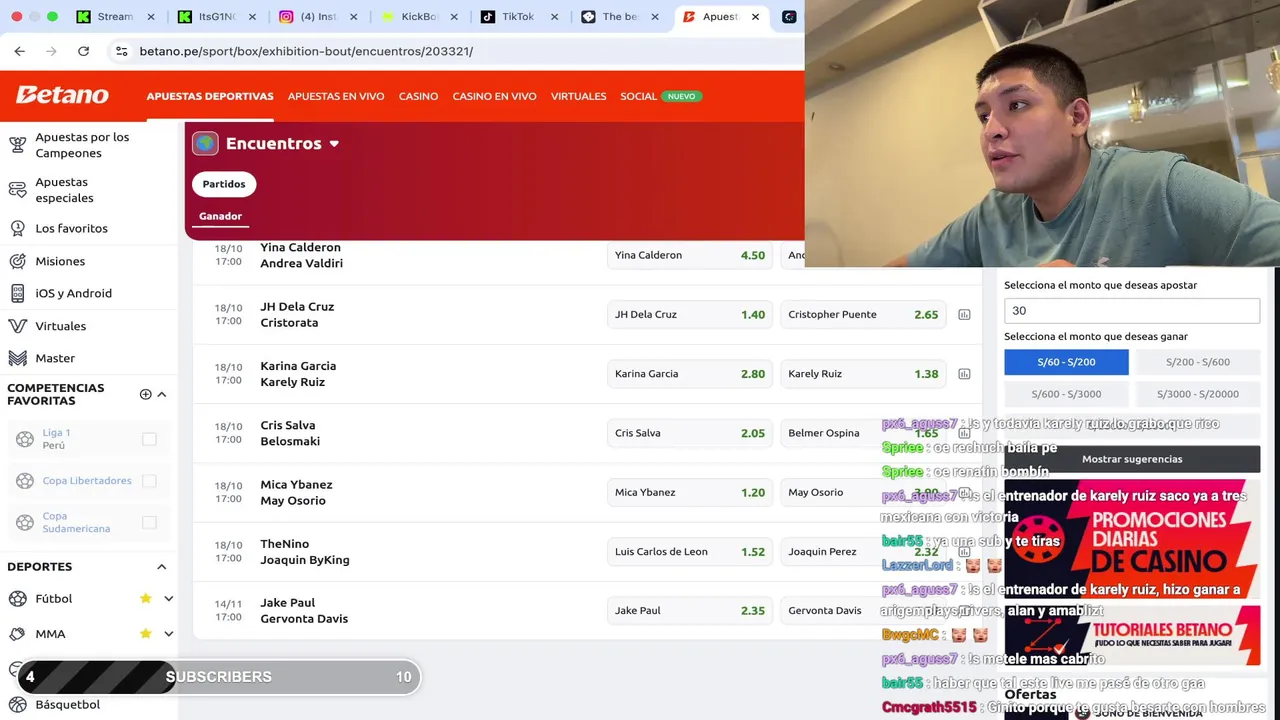Open Apuestas en Vivo menu
Viewport: 1280px width, 720px height.
[x=336, y=96]
